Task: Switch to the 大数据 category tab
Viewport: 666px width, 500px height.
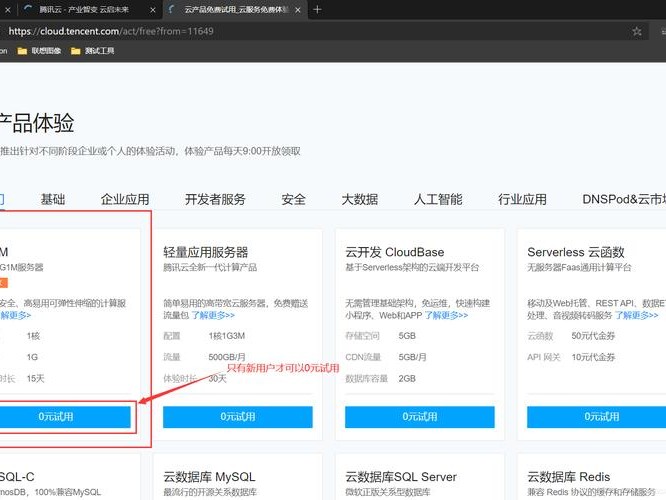Action: (360, 199)
